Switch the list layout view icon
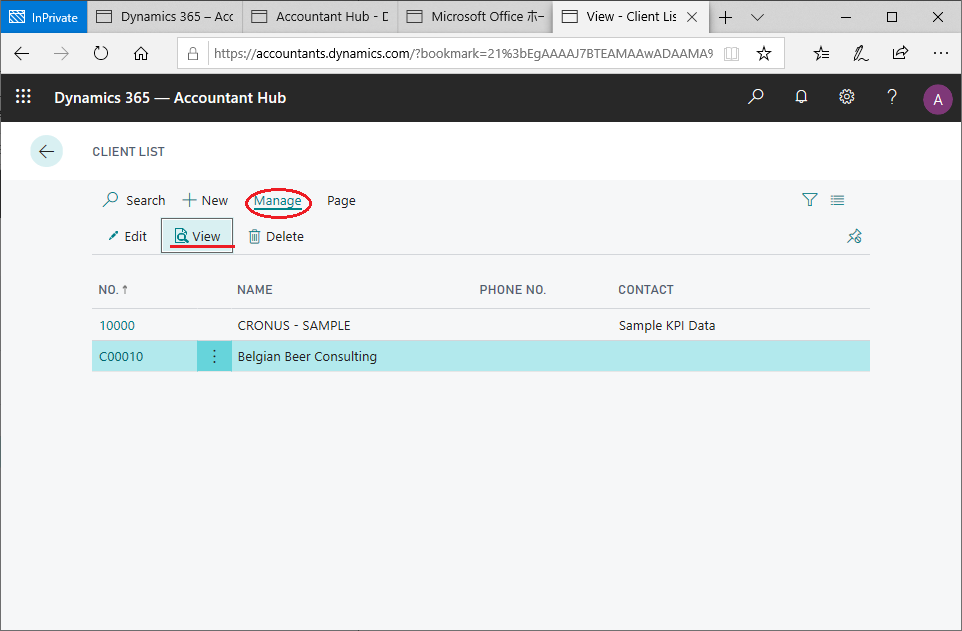962x631 pixels. 837,199
